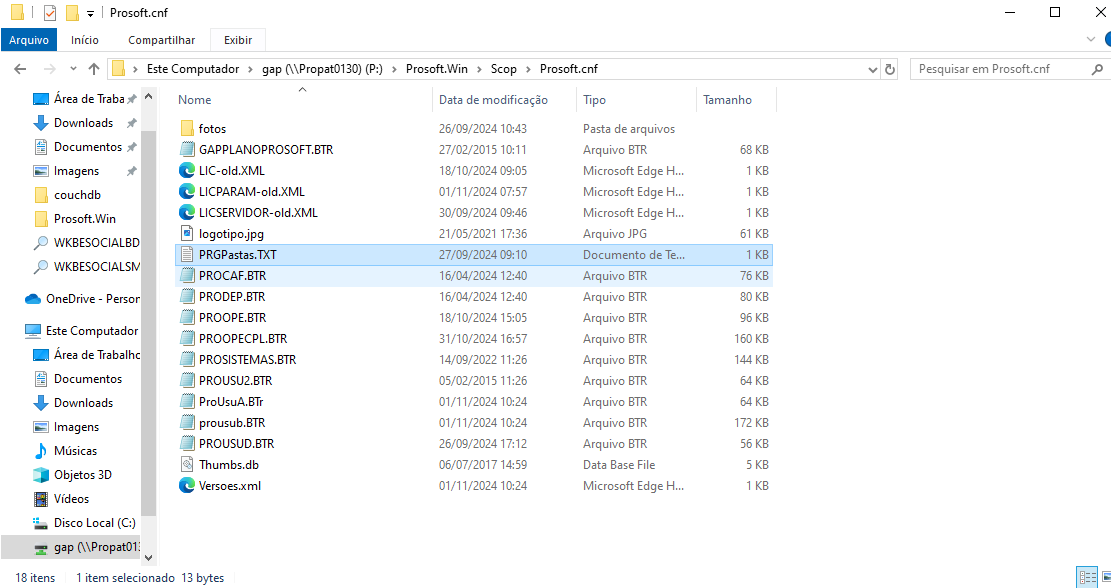
Task: Click the Edge icon beside LICSERVIDOR-old.XML
Action: [x=187, y=213]
